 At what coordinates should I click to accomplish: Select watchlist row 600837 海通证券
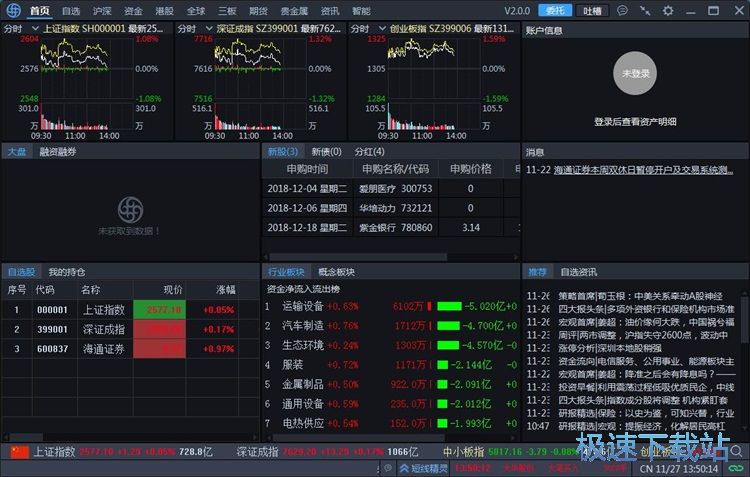pos(130,349)
